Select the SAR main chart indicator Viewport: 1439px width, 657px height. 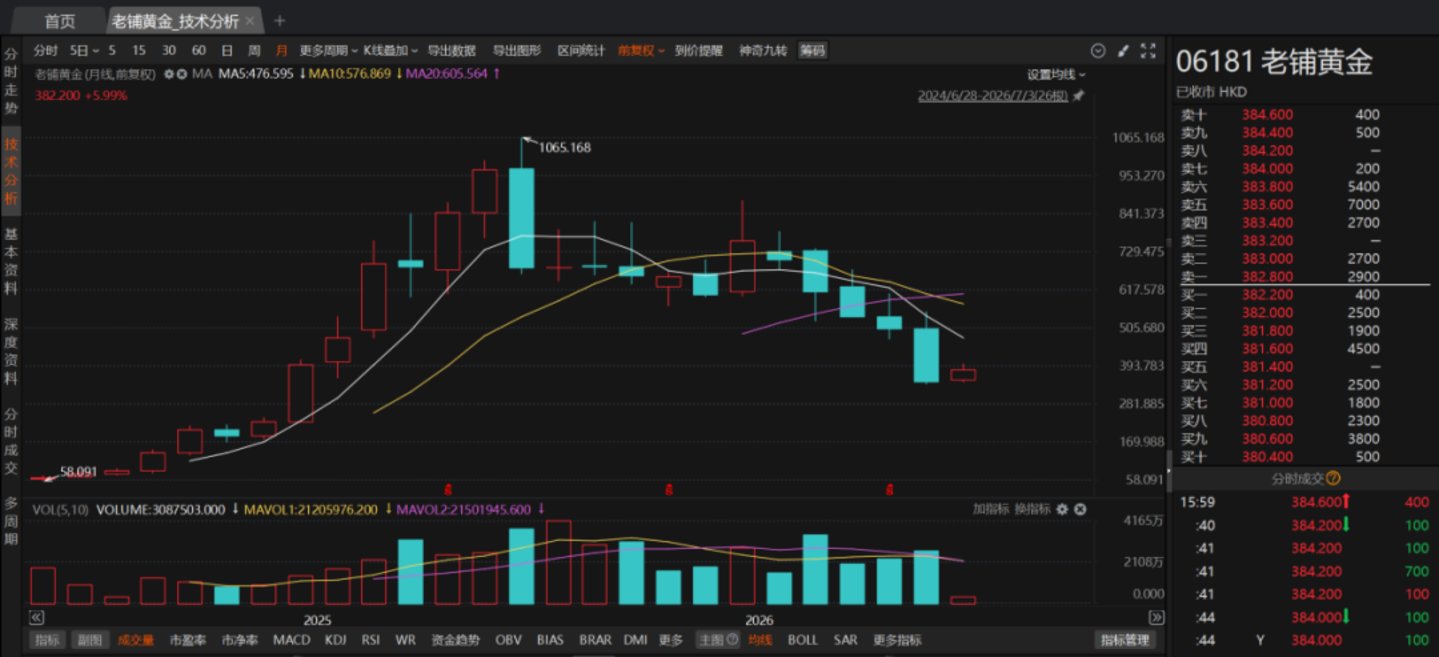[x=846, y=640]
